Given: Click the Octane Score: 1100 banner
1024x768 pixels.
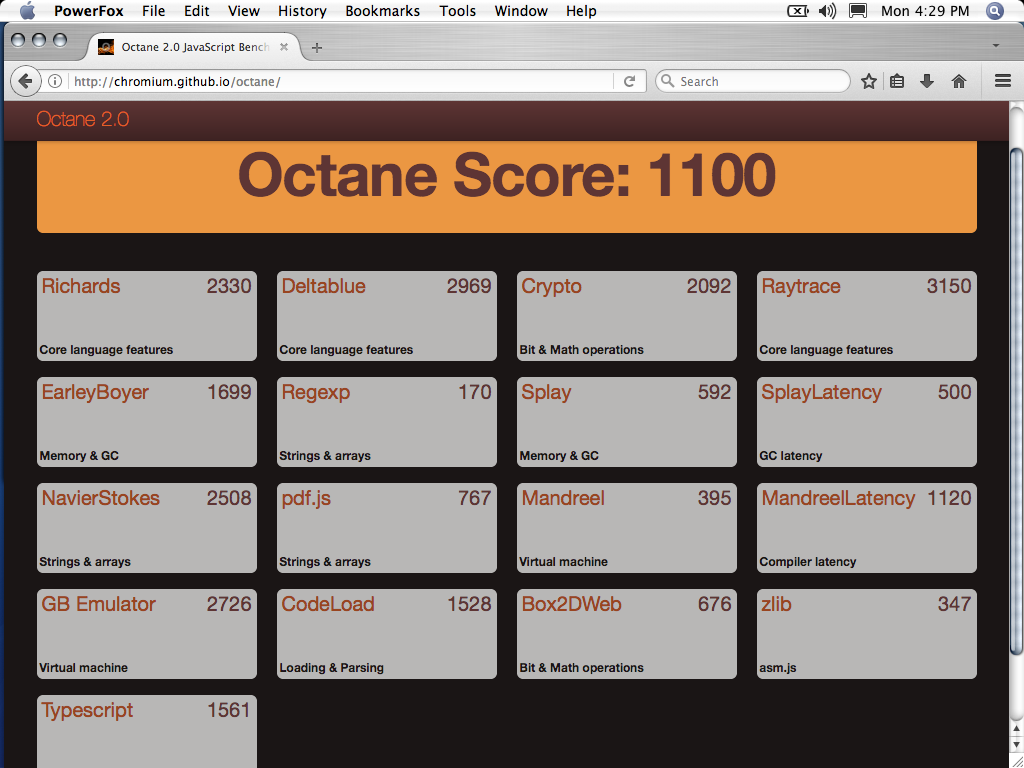Looking at the screenshot, I should coord(507,186).
